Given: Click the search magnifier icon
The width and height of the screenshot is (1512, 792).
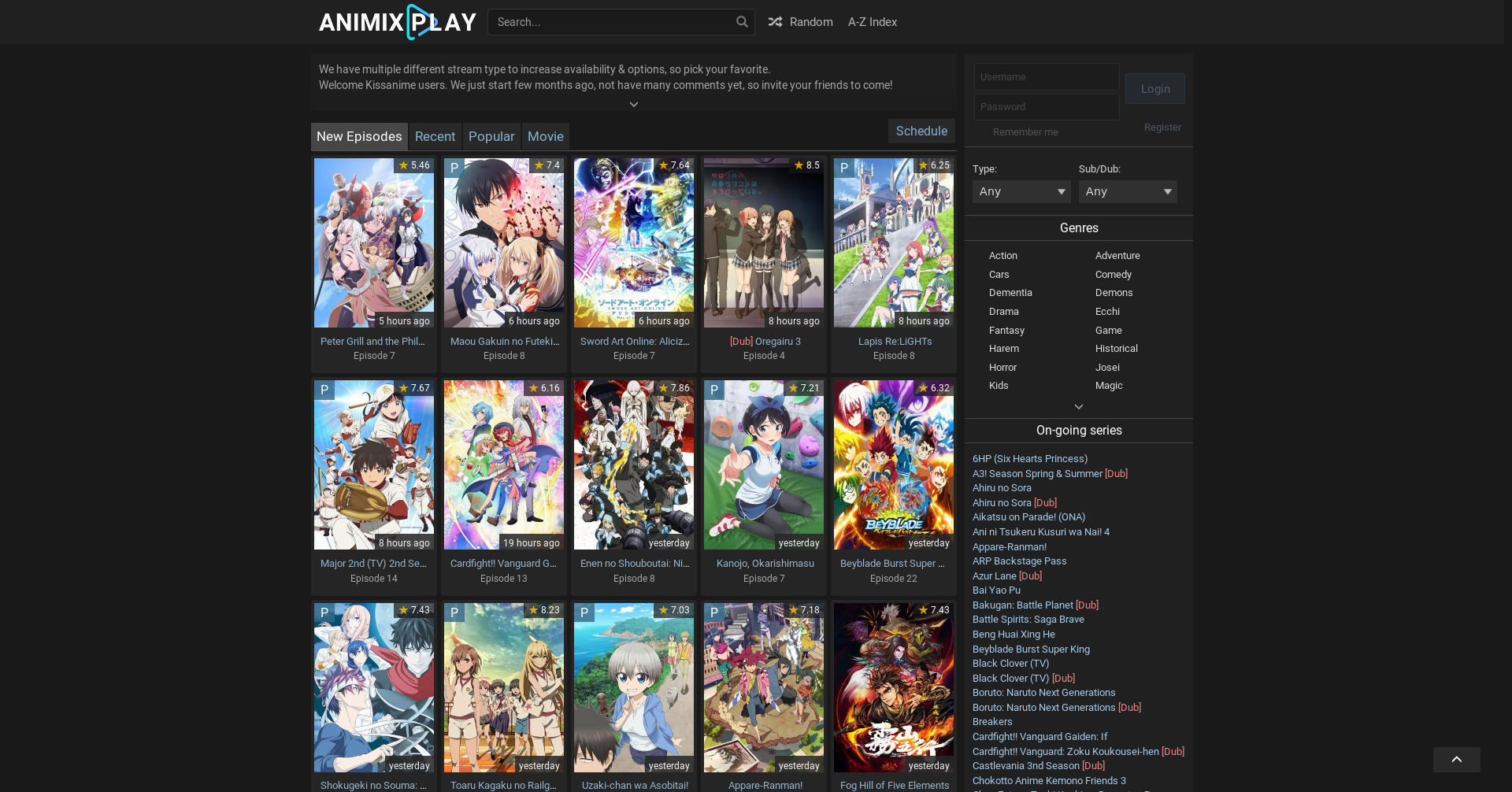Looking at the screenshot, I should click(x=741, y=22).
